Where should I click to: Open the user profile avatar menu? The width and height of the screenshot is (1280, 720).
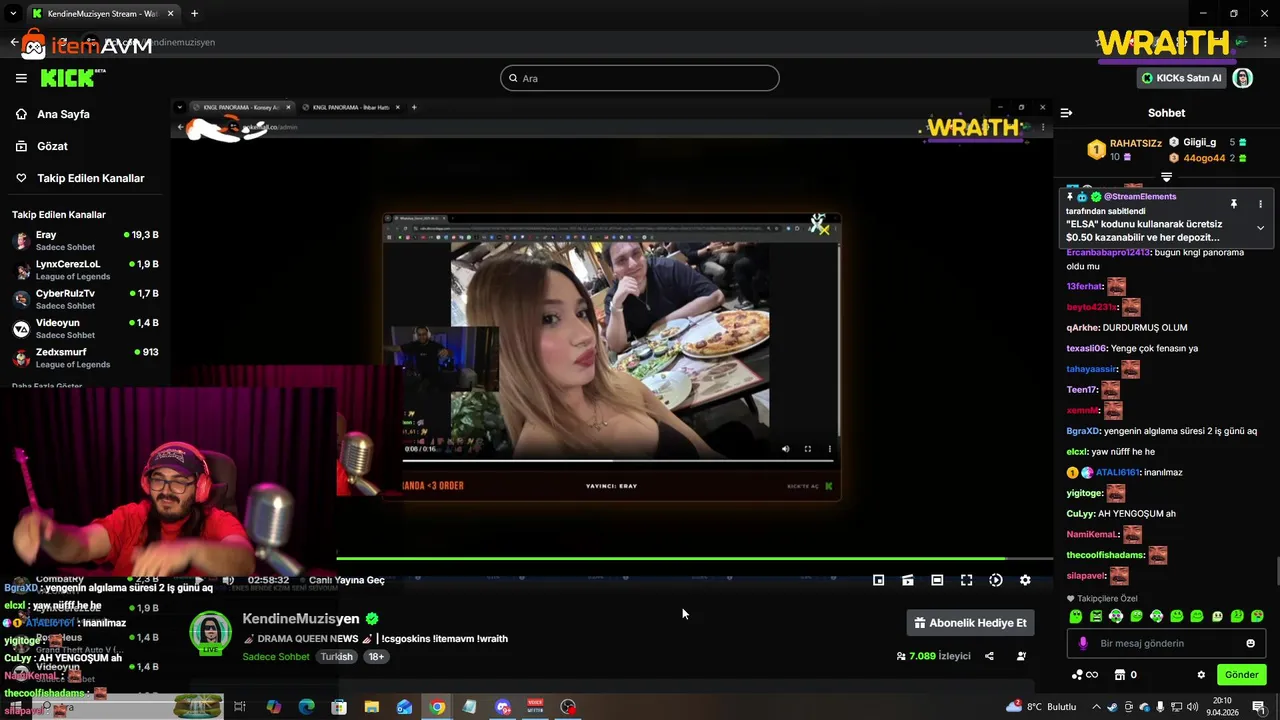(x=1243, y=78)
